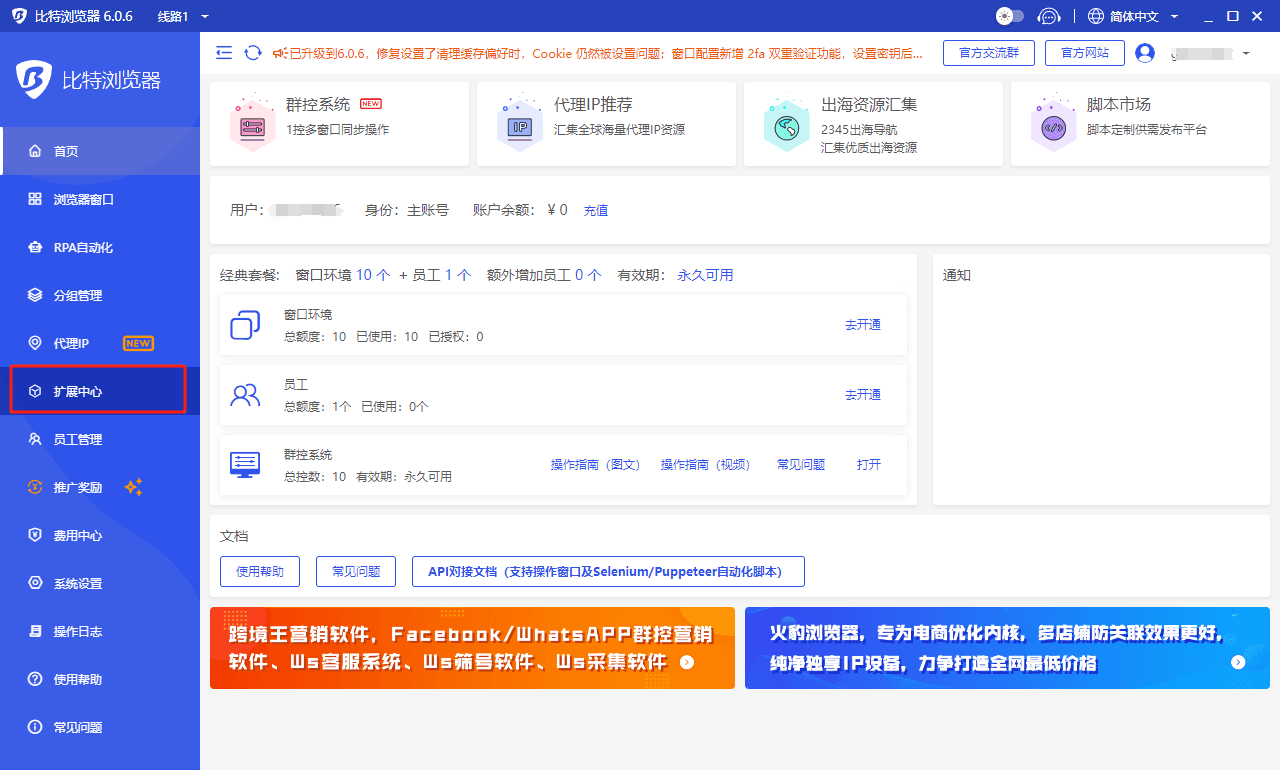
Task: Click the NEW tag on 群控系统 card
Action: pyautogui.click(x=371, y=103)
